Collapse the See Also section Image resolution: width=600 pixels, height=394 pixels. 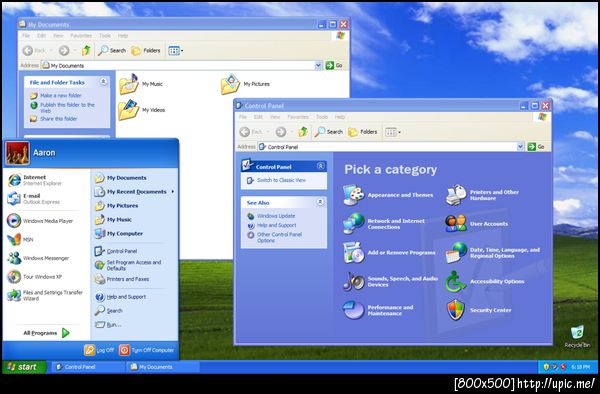click(x=321, y=202)
